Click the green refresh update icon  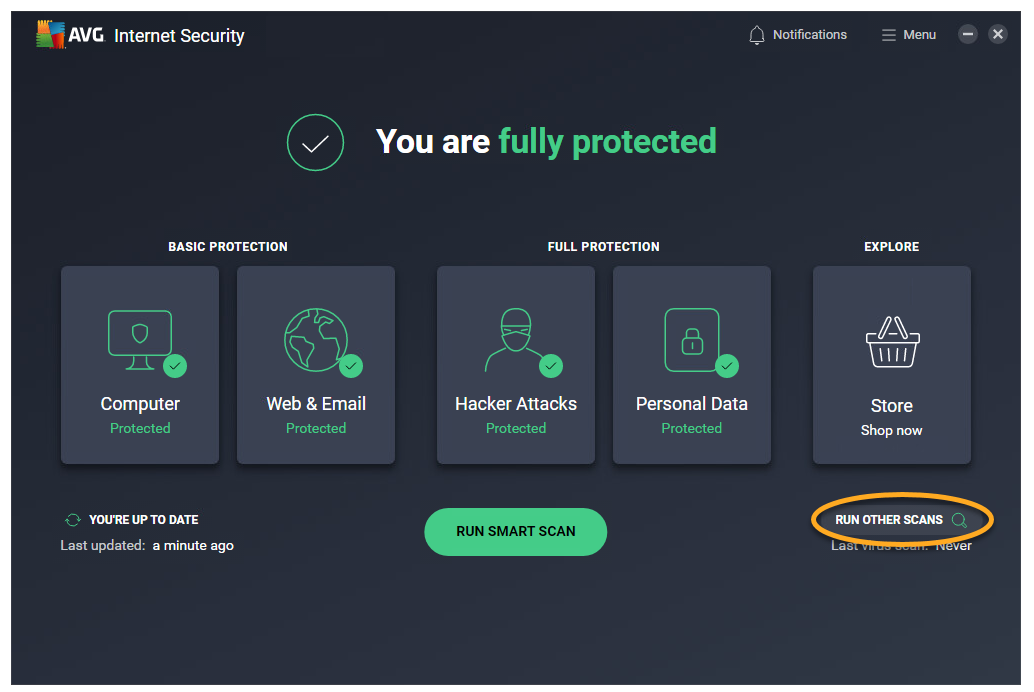[x=72, y=520]
